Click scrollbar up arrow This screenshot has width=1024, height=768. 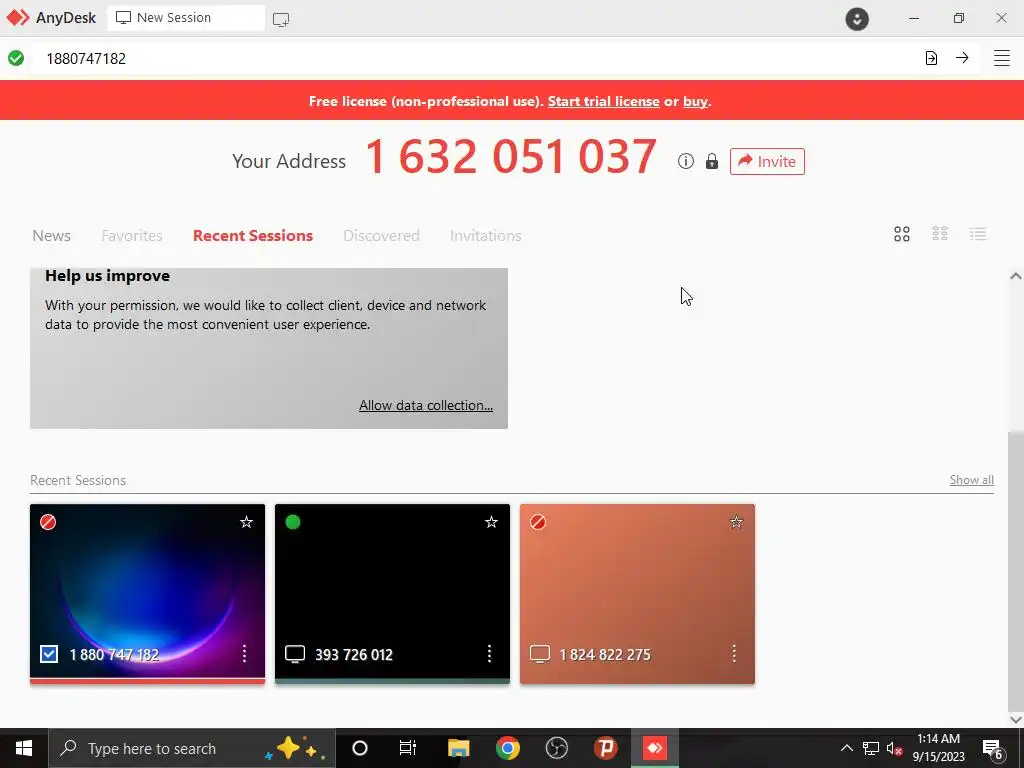(x=1016, y=276)
